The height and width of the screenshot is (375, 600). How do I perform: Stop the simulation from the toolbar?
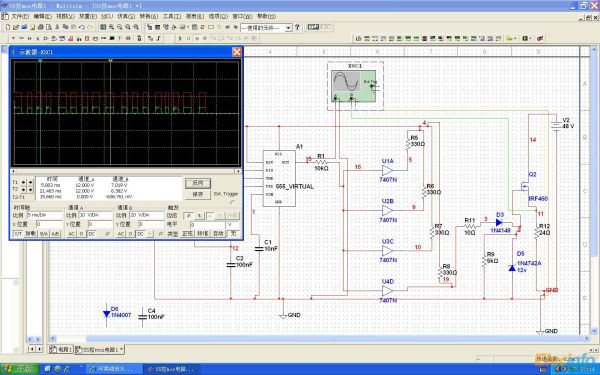pyautogui.click(x=197, y=38)
